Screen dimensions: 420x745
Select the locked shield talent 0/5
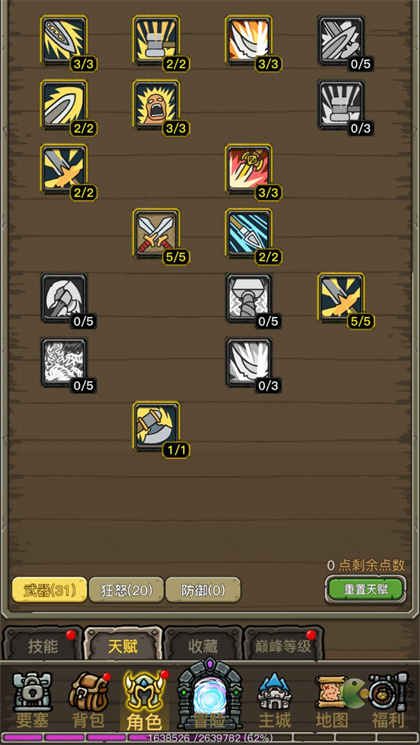click(x=342, y=40)
